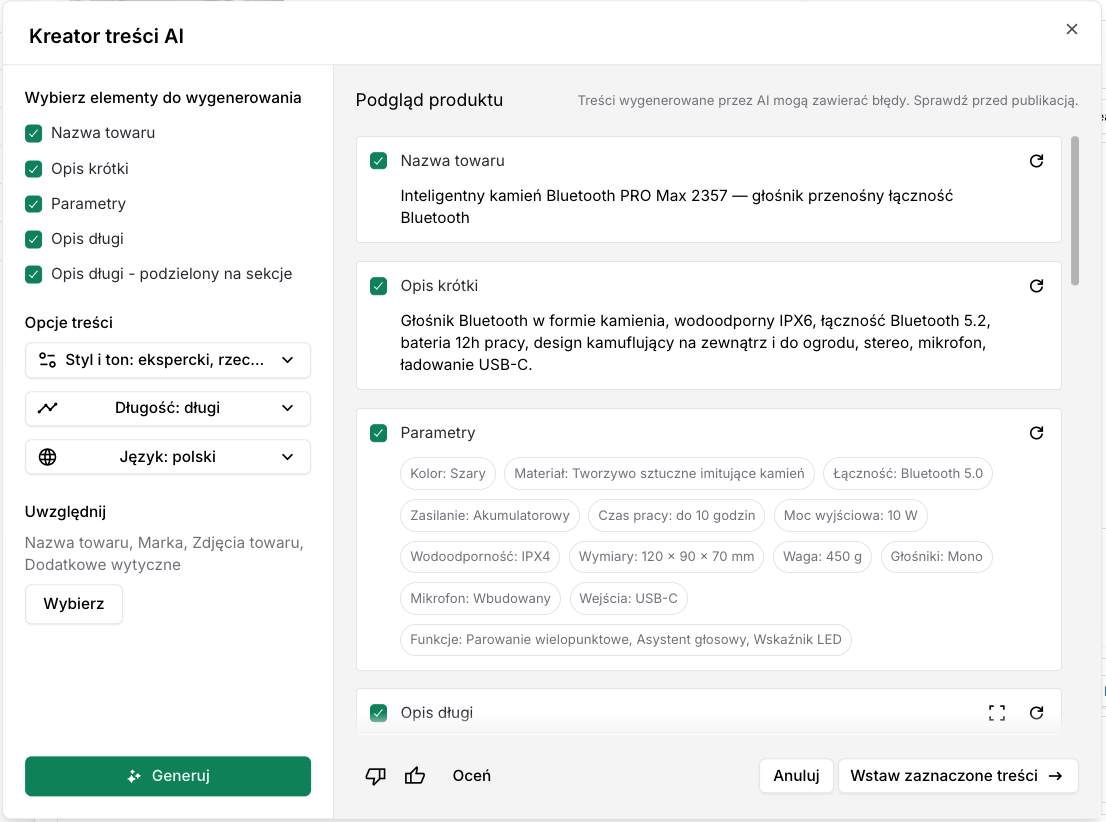Viewport: 1106px width, 822px height.
Task: Open the Styl i ton dropdown
Action: pyautogui.click(x=168, y=360)
